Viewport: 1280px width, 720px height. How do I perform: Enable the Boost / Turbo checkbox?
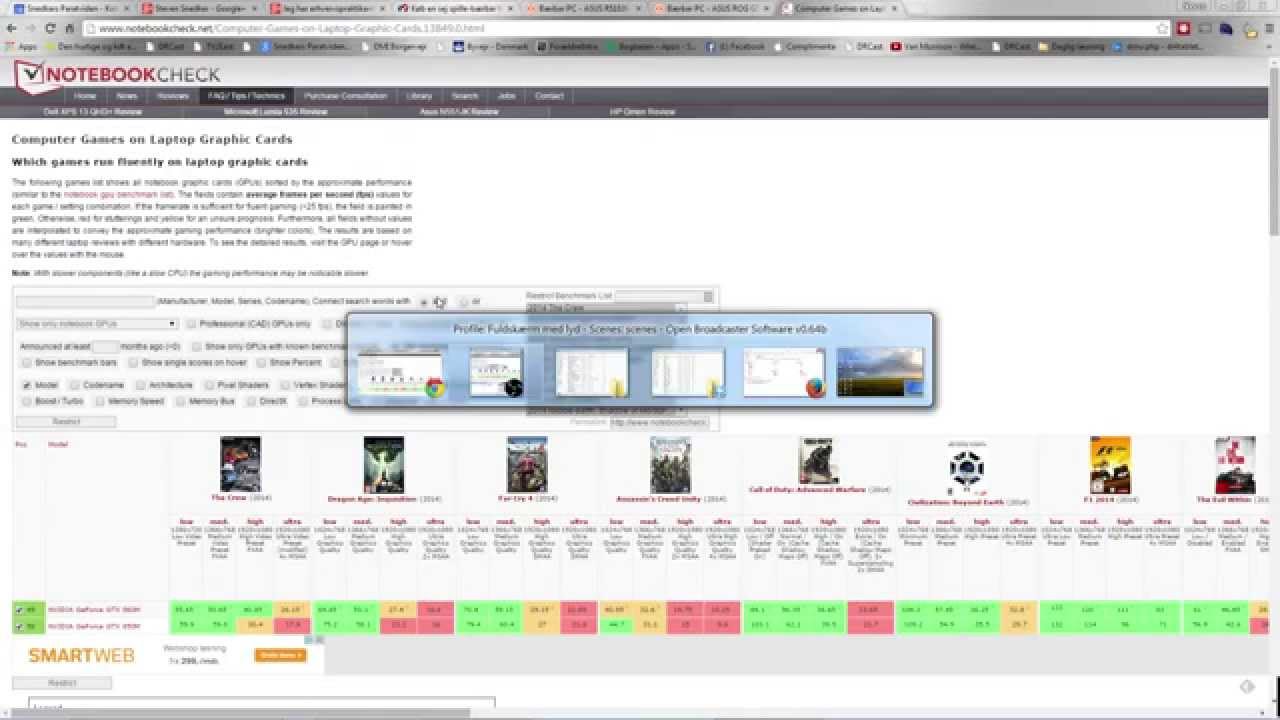(26, 402)
